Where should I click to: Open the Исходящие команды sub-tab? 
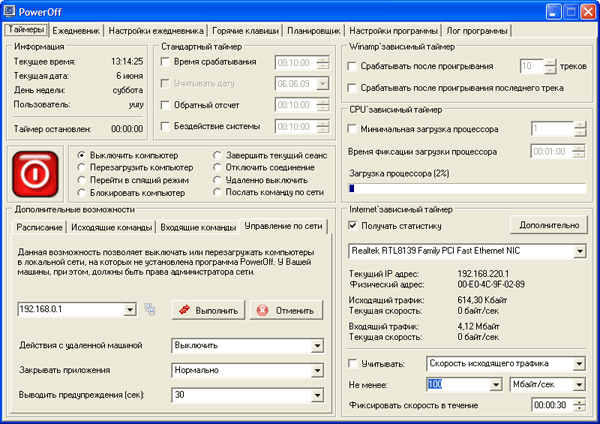pos(111,227)
